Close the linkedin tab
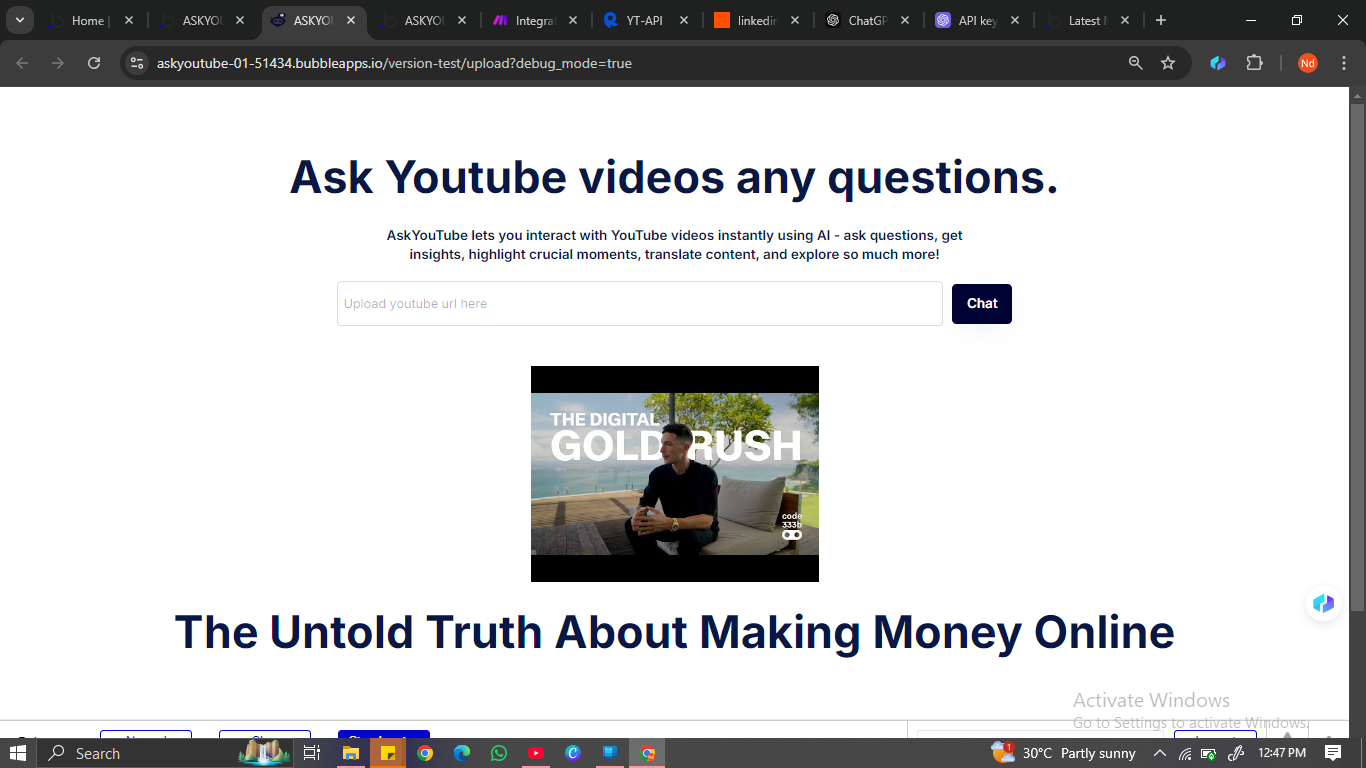 795,20
